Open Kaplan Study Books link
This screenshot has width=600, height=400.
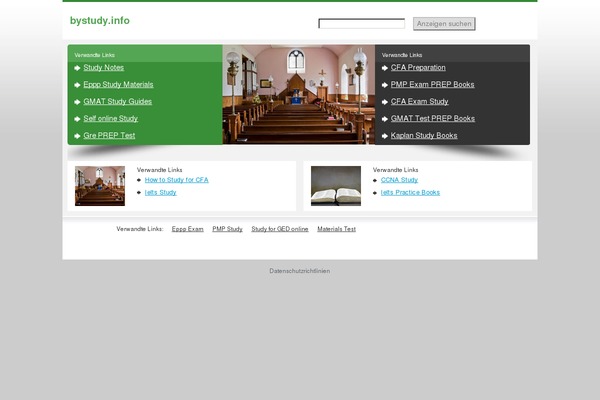(x=424, y=136)
